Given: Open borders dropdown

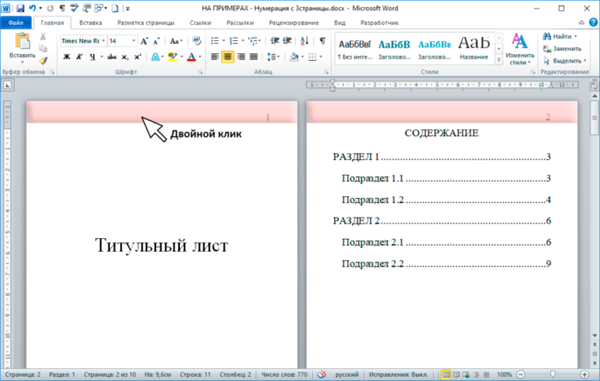Looking at the screenshot, I should tap(321, 57).
